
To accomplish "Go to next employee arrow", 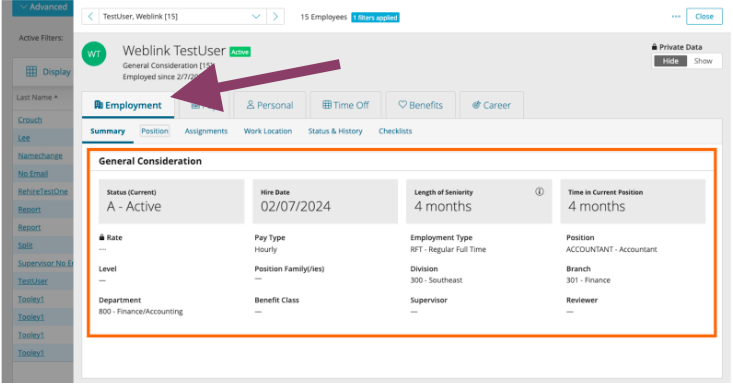I will (x=275, y=16).
